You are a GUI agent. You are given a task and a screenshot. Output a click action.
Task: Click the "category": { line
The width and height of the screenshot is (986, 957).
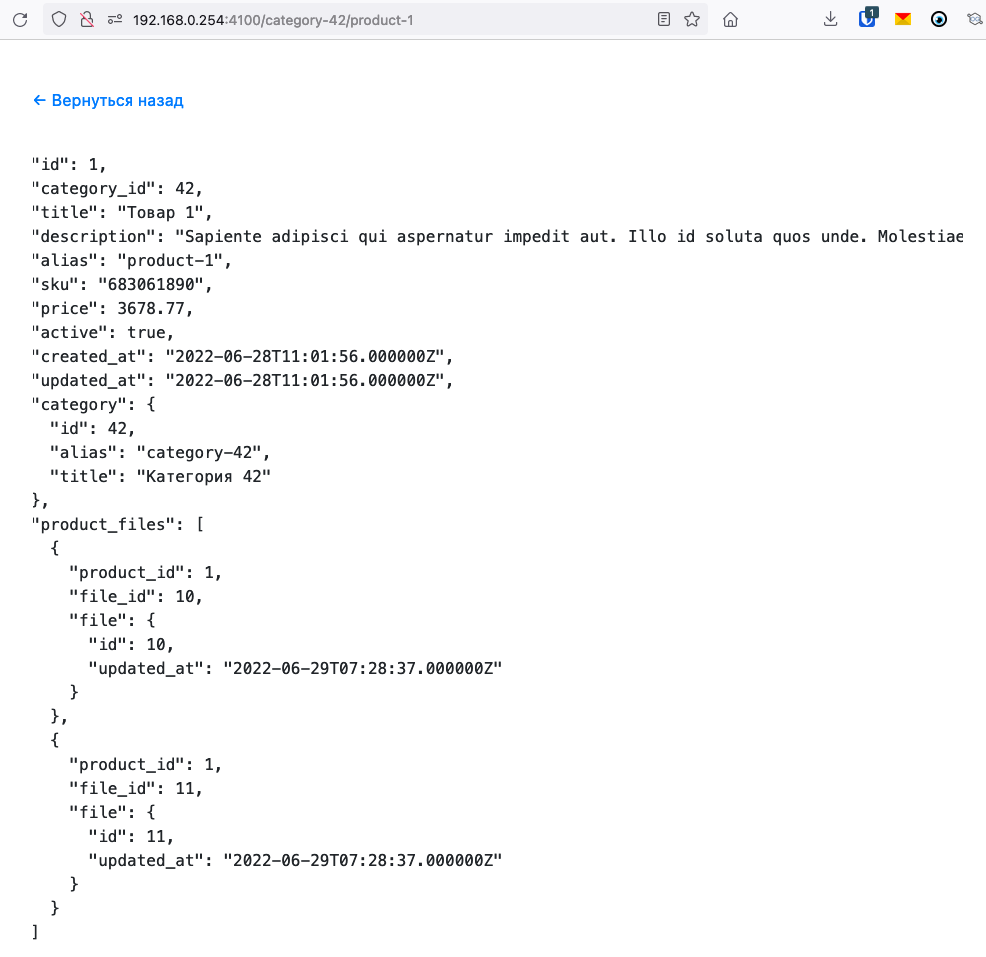click(93, 404)
